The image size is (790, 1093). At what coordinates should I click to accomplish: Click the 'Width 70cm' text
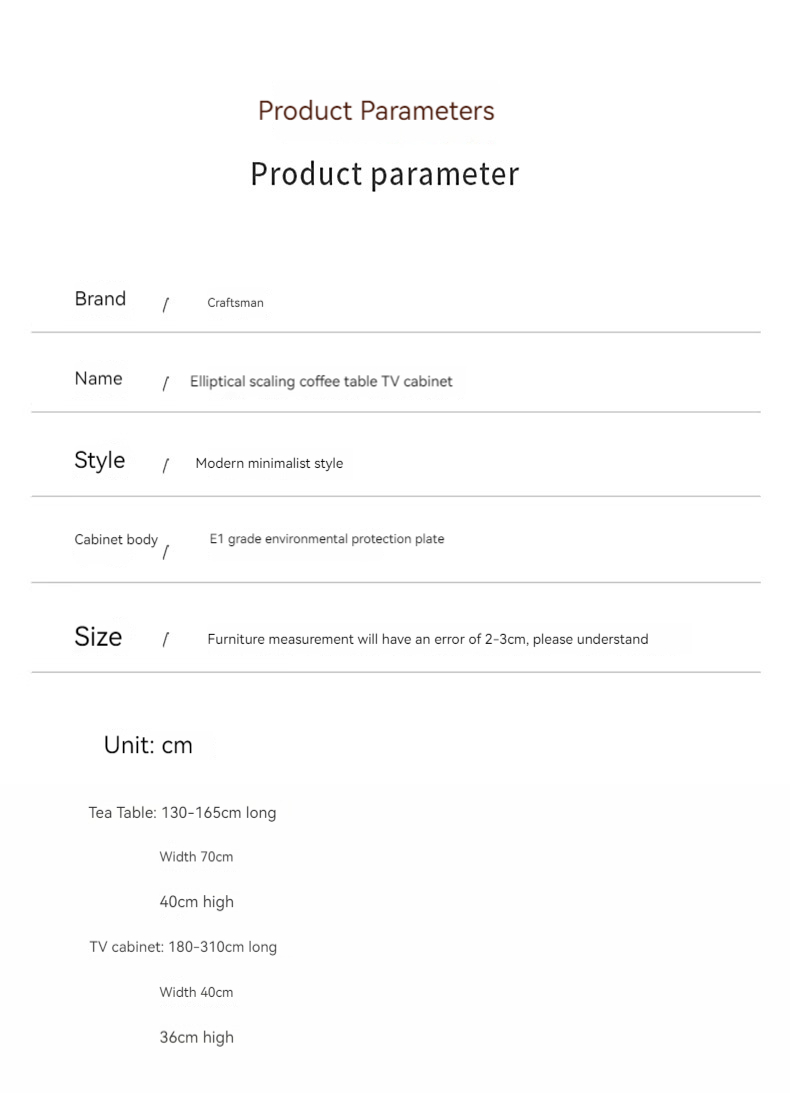click(196, 857)
